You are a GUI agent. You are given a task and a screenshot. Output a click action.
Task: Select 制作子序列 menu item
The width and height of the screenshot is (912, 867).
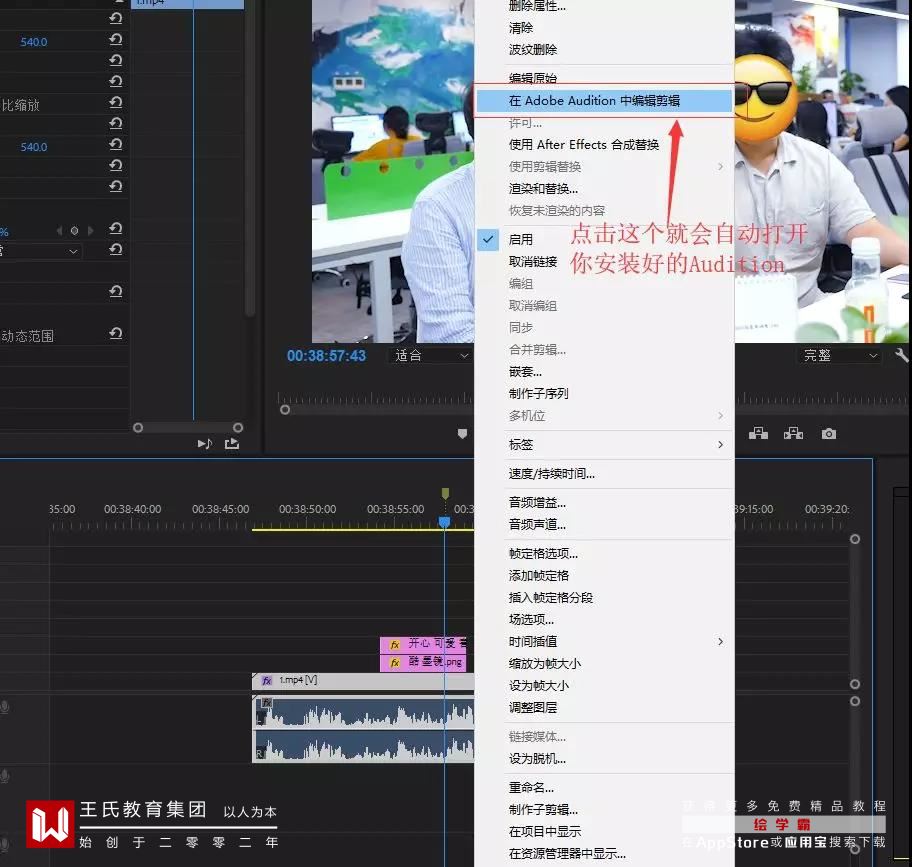(x=538, y=393)
